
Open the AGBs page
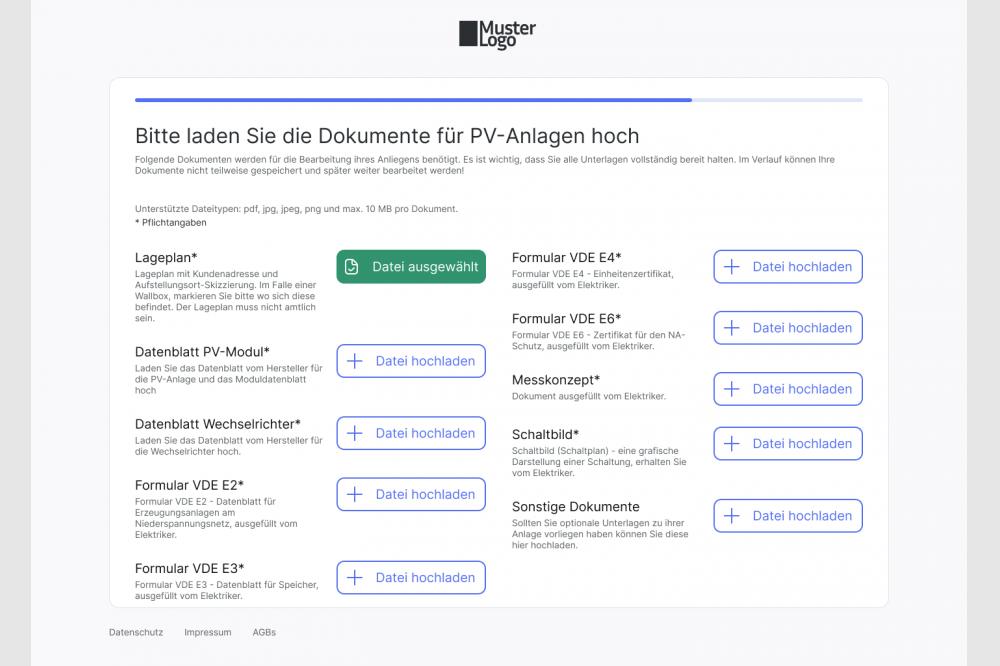pos(264,632)
